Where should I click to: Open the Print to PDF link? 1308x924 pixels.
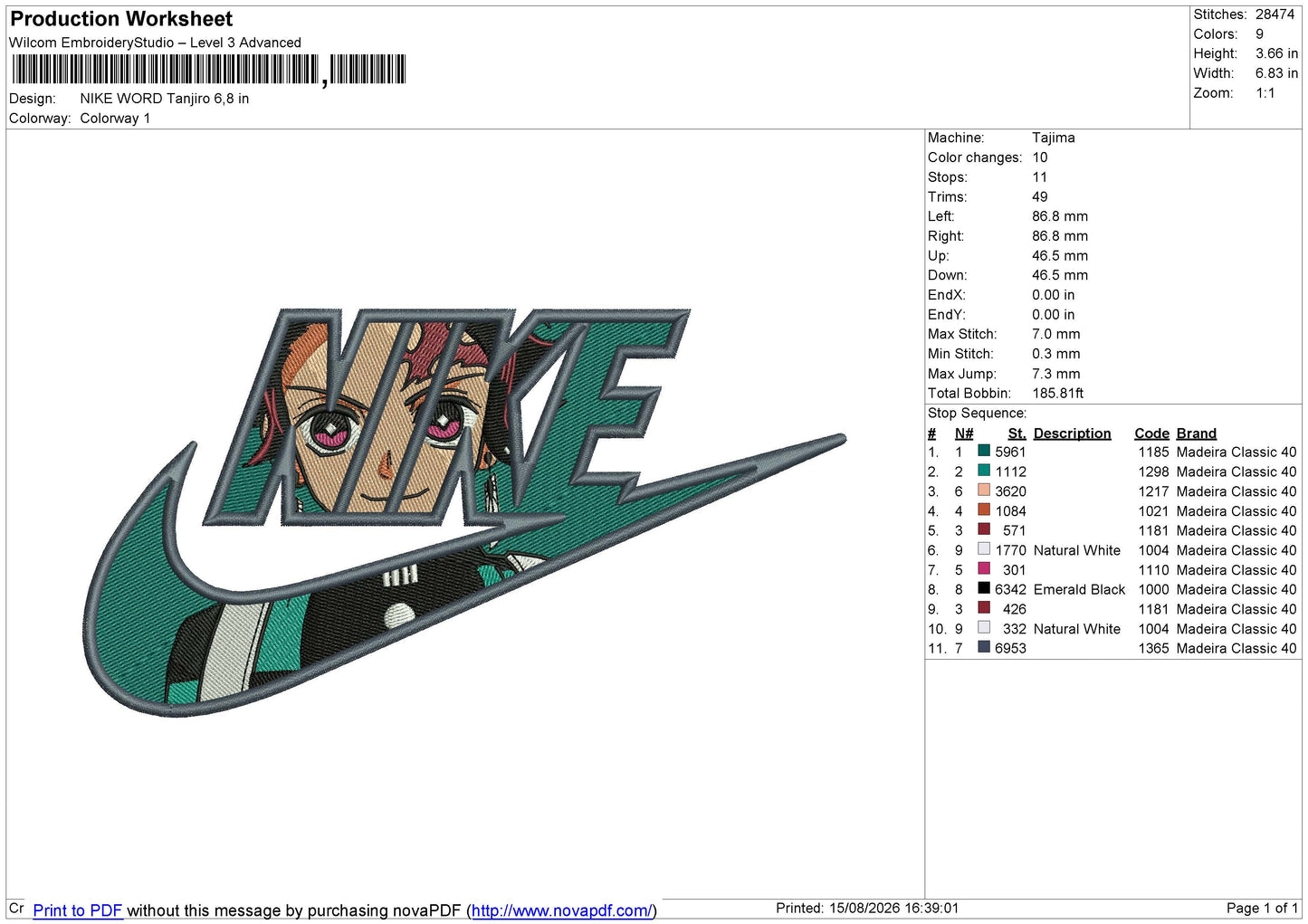(77, 910)
